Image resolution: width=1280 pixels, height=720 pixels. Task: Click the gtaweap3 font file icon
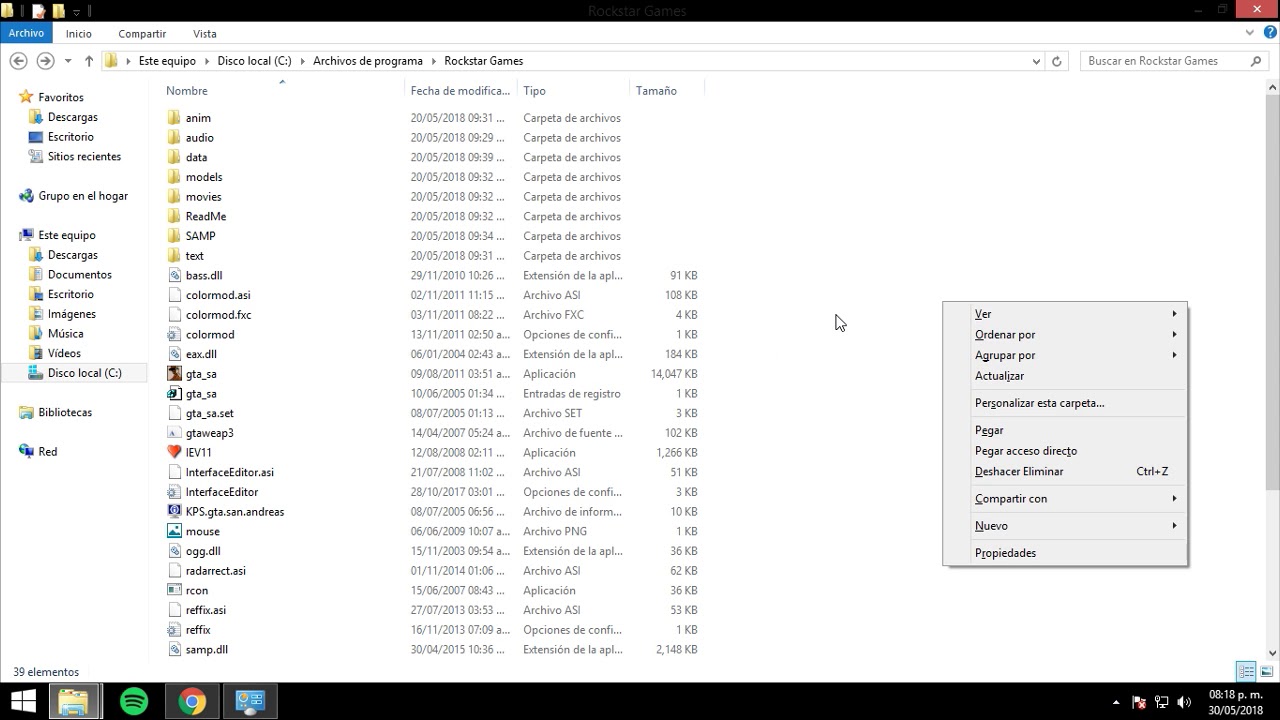174,433
